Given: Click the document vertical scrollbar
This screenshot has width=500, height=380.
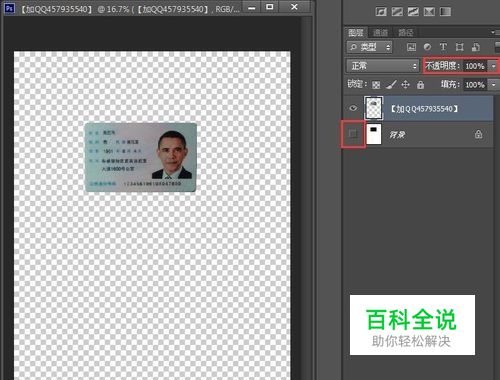Looking at the screenshot, I should 306,198.
